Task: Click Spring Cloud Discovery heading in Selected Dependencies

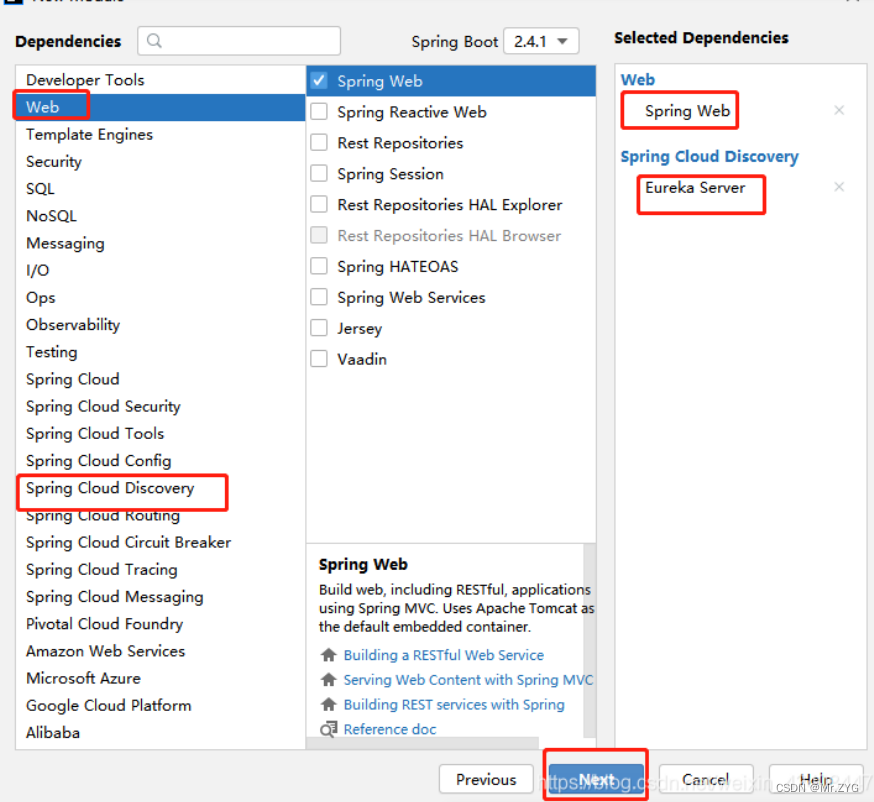Action: (x=710, y=157)
